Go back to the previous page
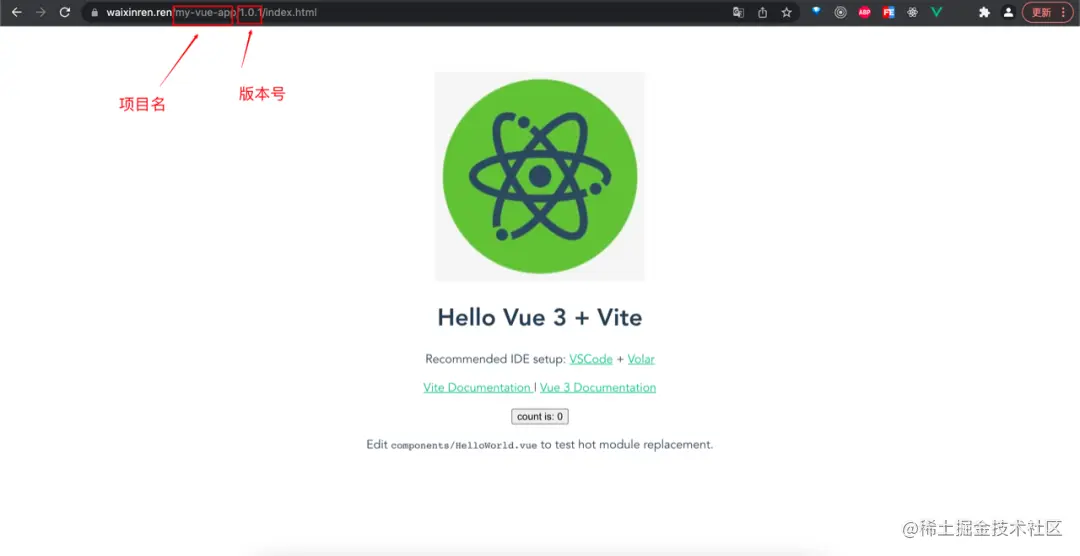This screenshot has height=556, width=1080. click(17, 12)
